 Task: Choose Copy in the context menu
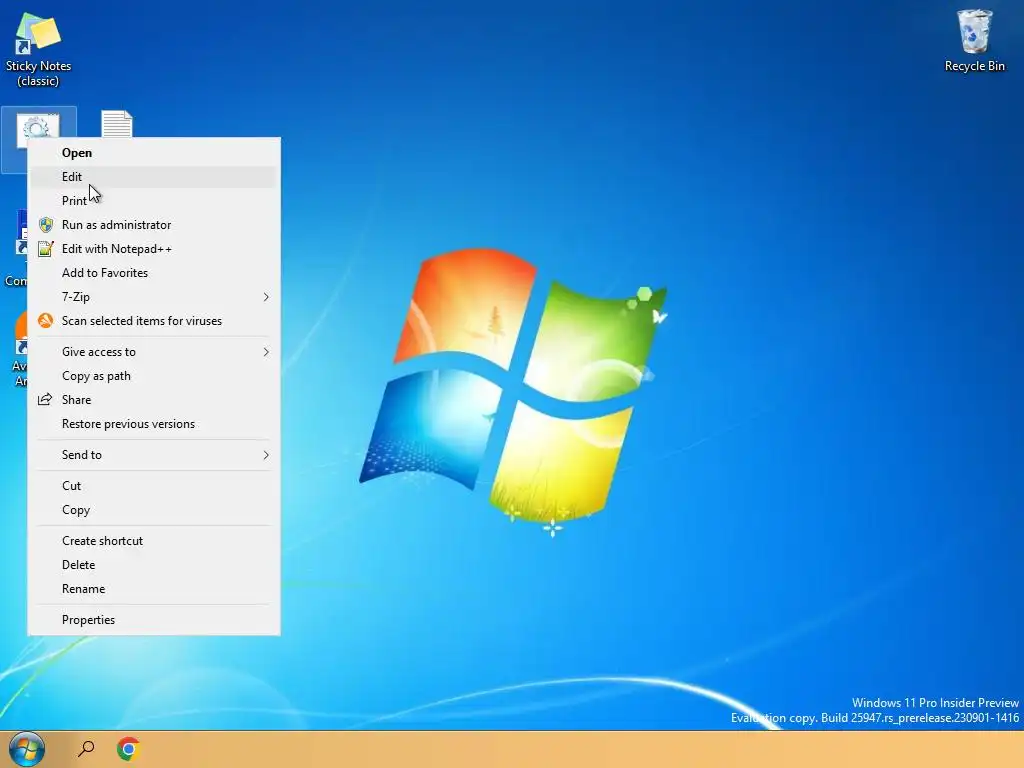154,510
